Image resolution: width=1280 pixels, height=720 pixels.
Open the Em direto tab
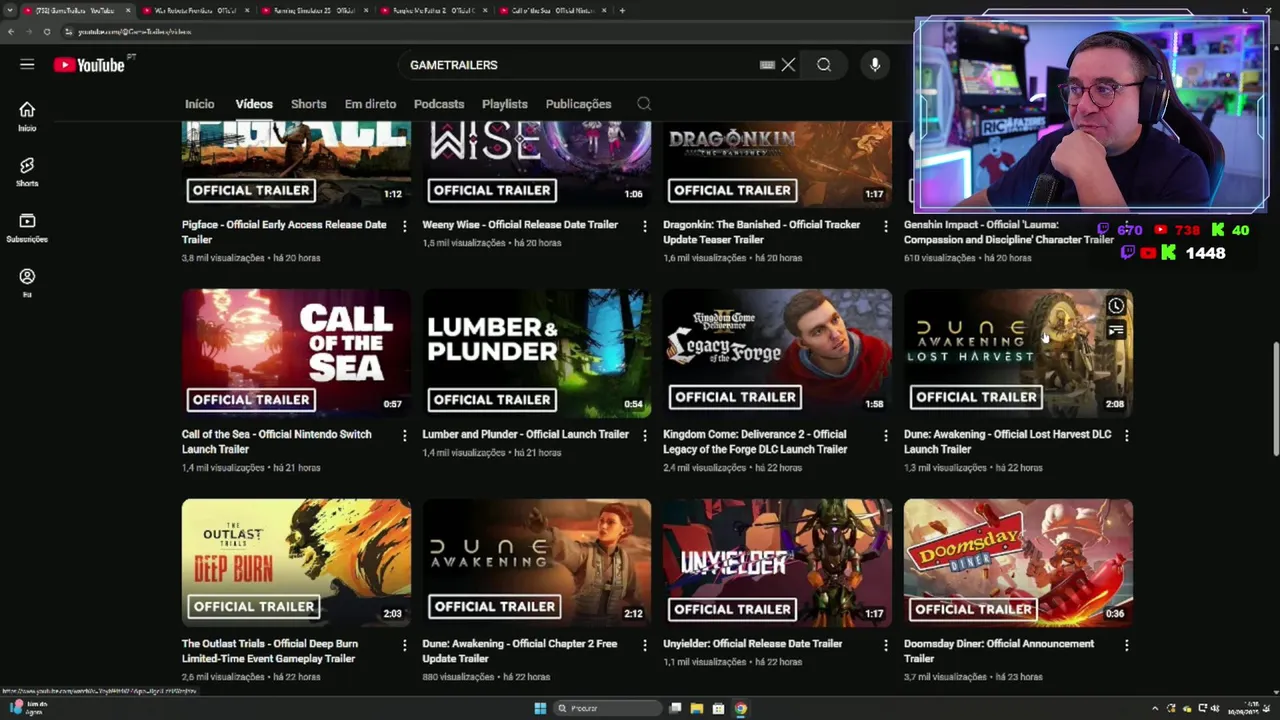[370, 104]
